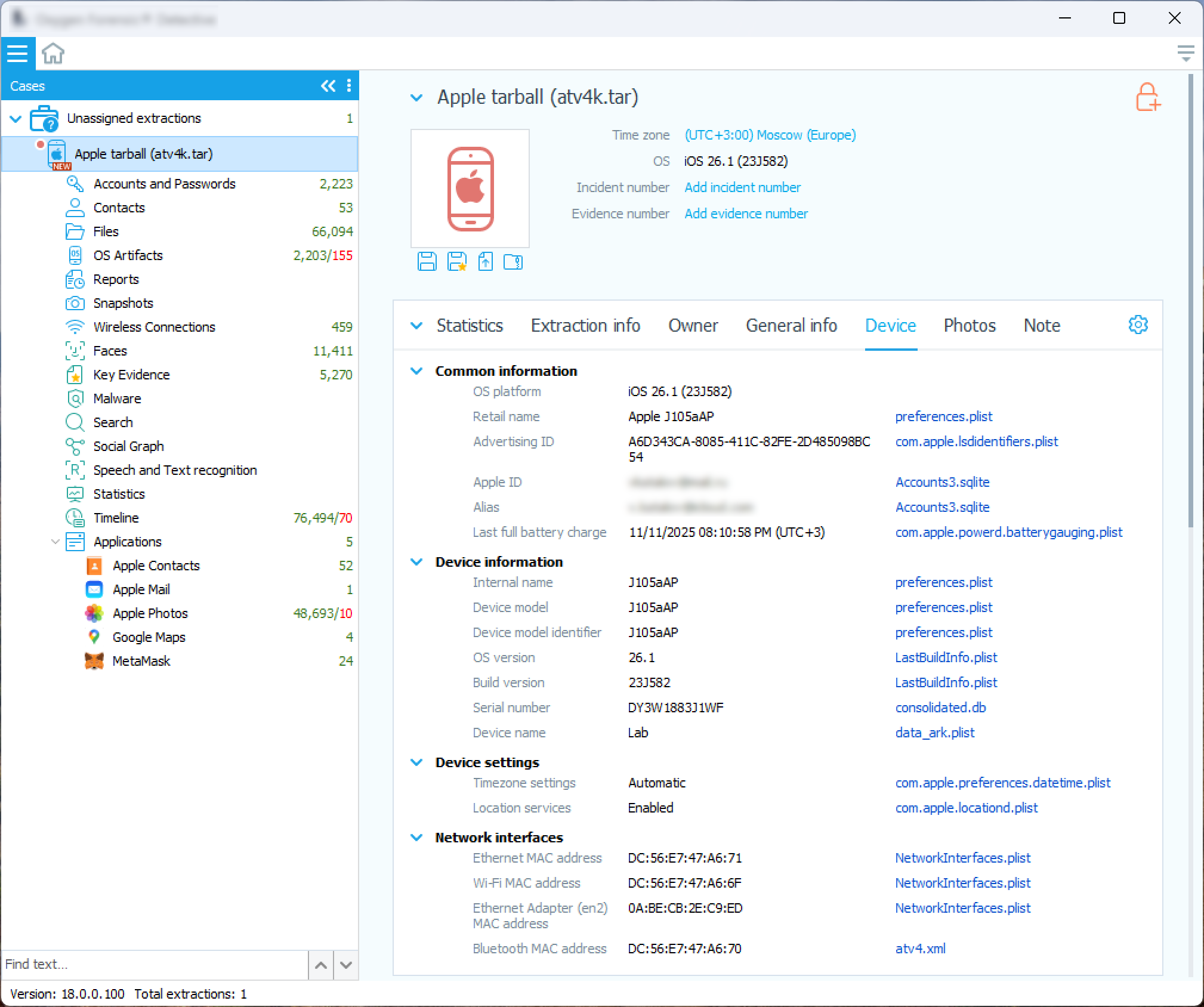Viewport: 1204px width, 1007px height.
Task: Collapse Unassigned extractions tree node
Action: tap(16, 119)
